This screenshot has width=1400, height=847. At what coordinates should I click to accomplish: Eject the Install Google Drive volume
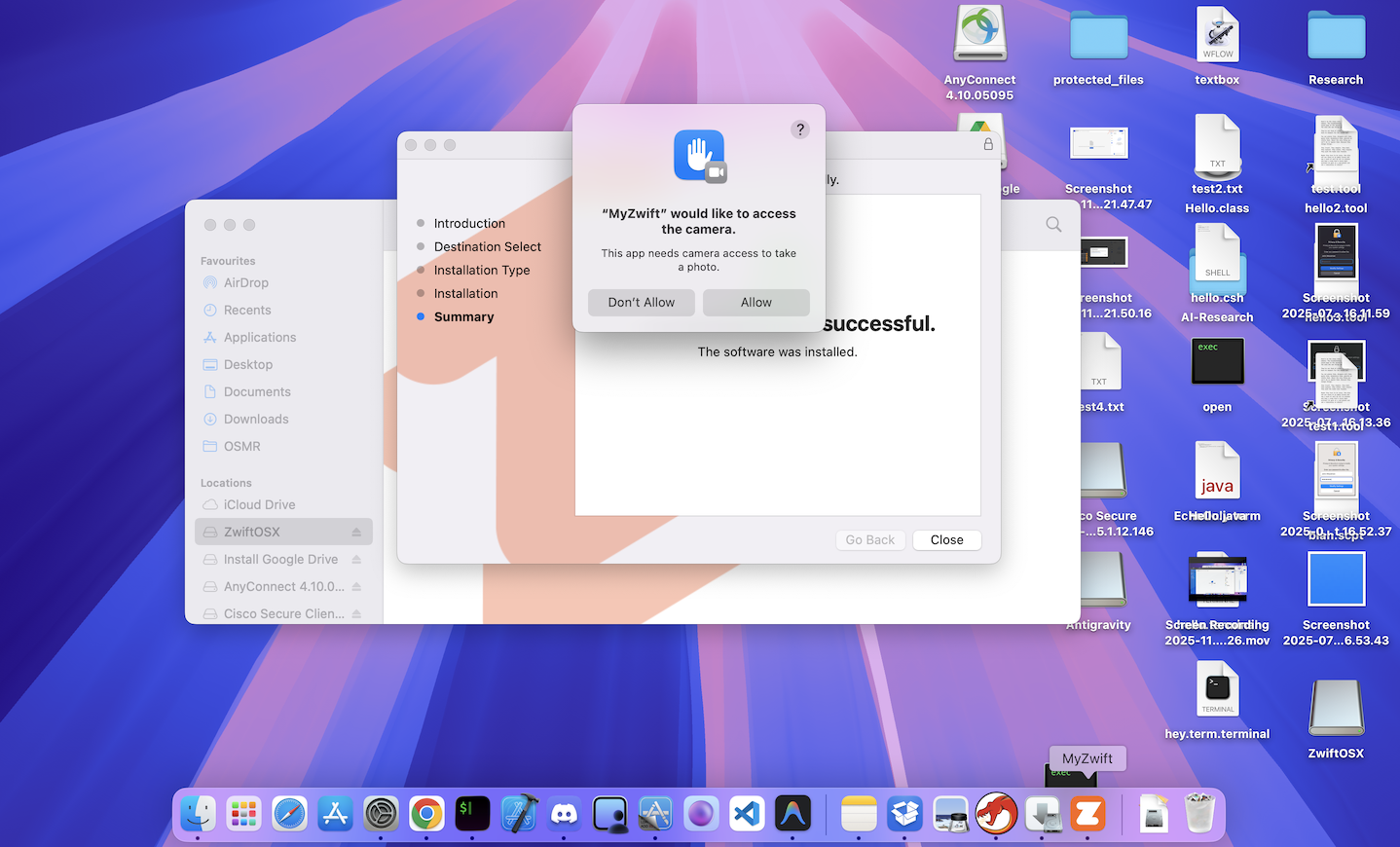tap(356, 560)
